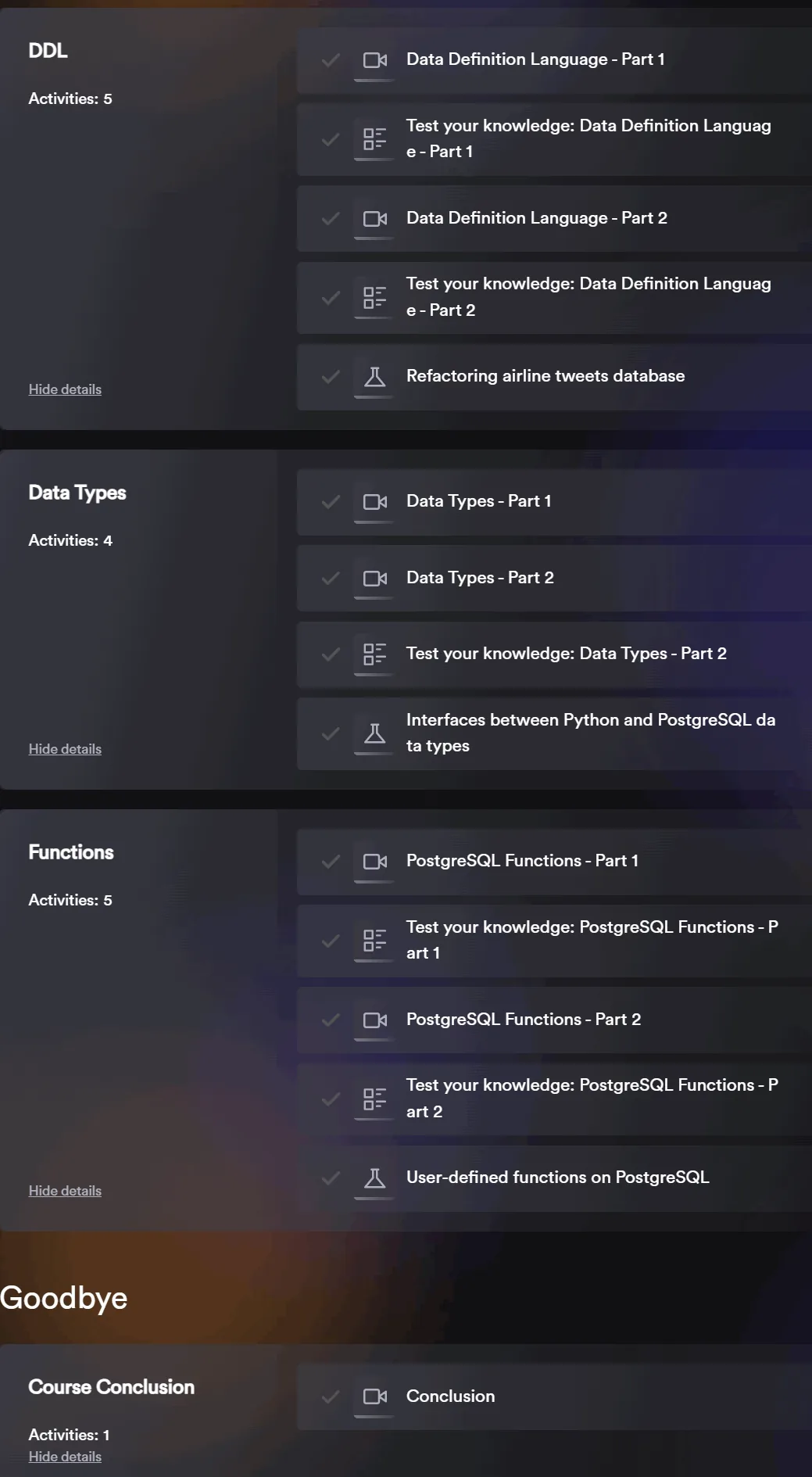812x1477 pixels.
Task: Open Test your knowledge: Data Definition Language - Part 1
Action: (x=554, y=139)
